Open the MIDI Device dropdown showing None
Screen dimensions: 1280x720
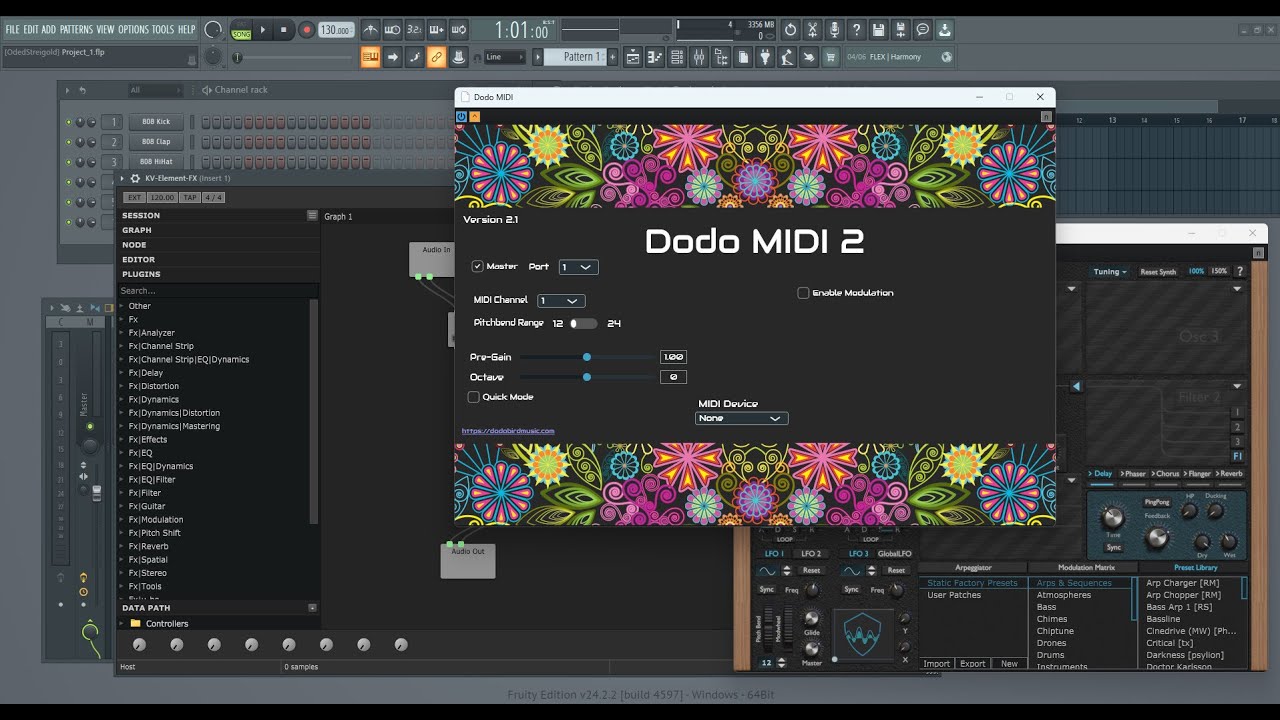[x=741, y=418]
